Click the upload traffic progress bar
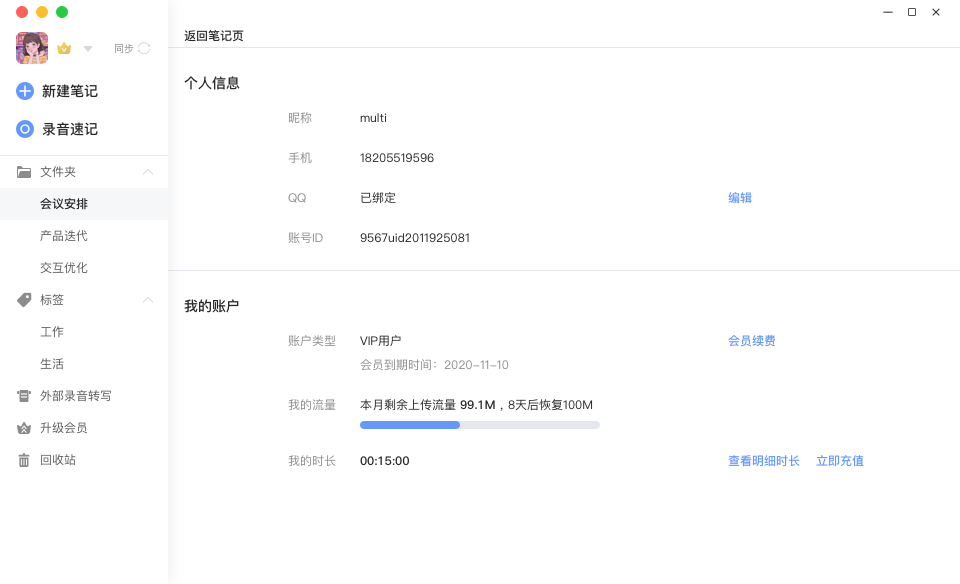The width and height of the screenshot is (960, 584). click(x=479, y=425)
